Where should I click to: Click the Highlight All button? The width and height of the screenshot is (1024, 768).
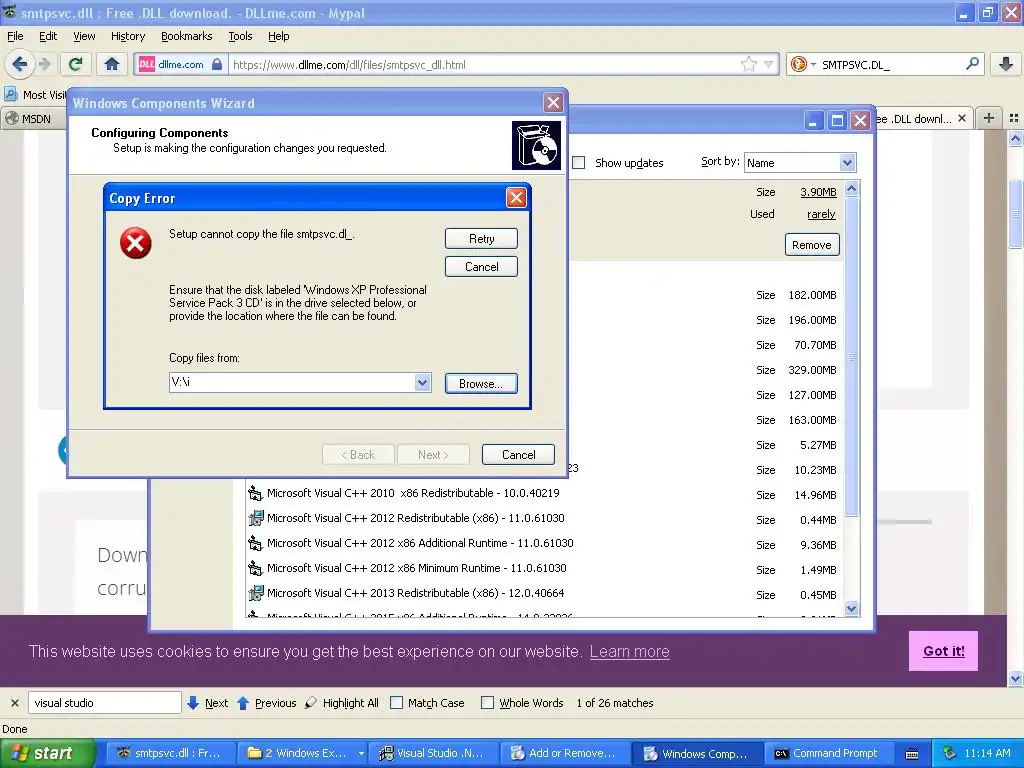(342, 703)
